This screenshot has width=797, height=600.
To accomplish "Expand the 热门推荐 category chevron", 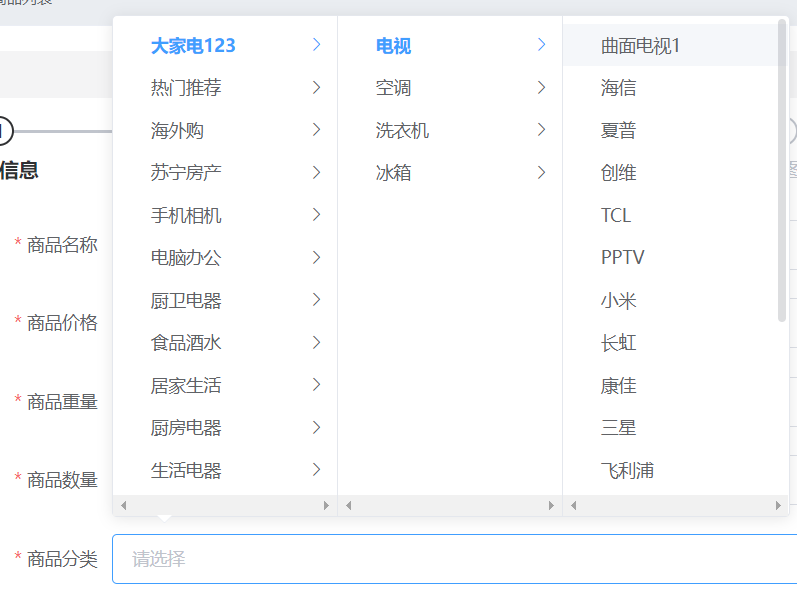I will (x=316, y=87).
